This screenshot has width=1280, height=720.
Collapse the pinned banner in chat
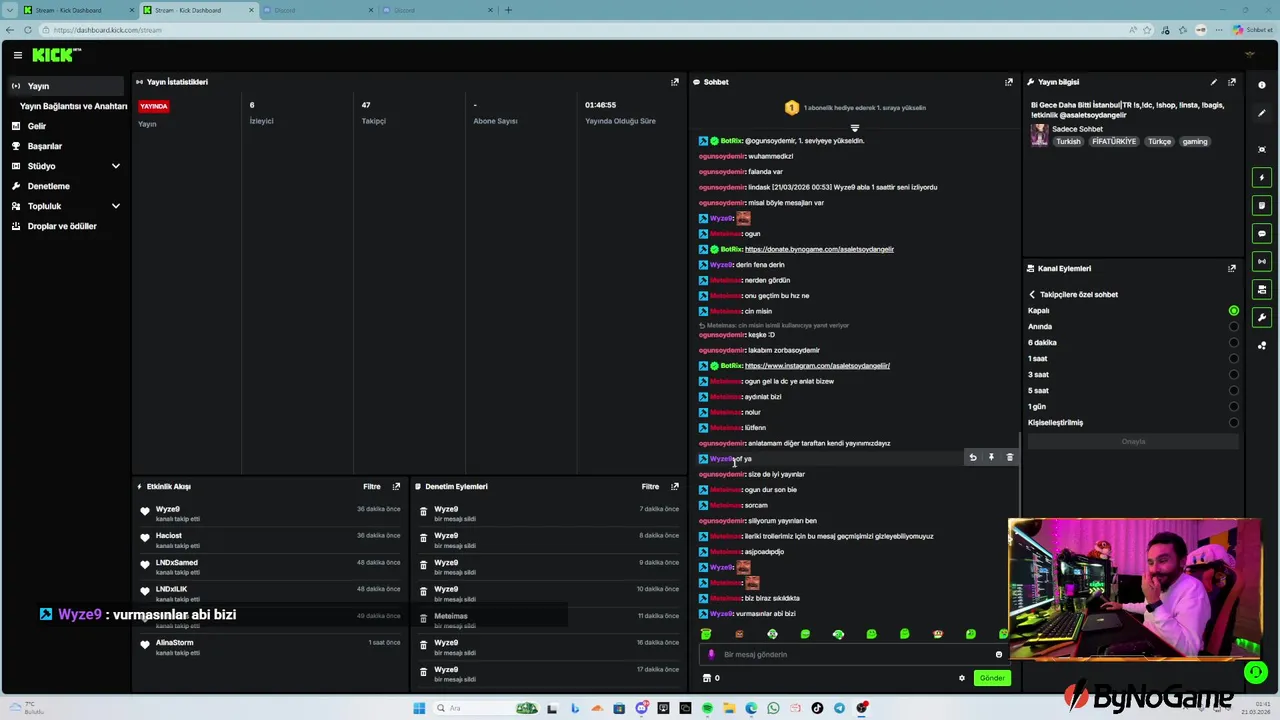tap(854, 128)
